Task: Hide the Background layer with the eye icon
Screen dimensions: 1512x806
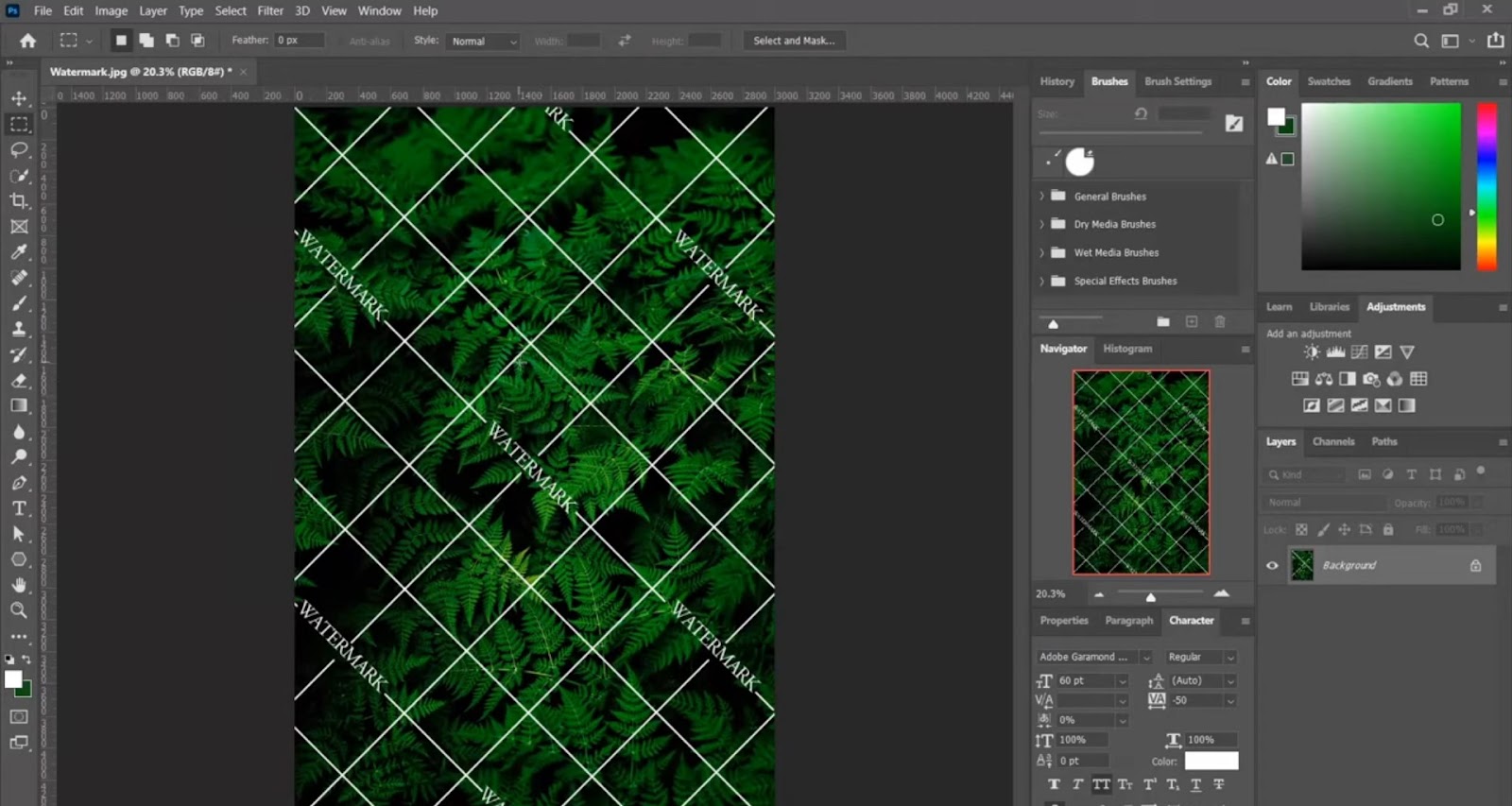Action: tap(1272, 566)
